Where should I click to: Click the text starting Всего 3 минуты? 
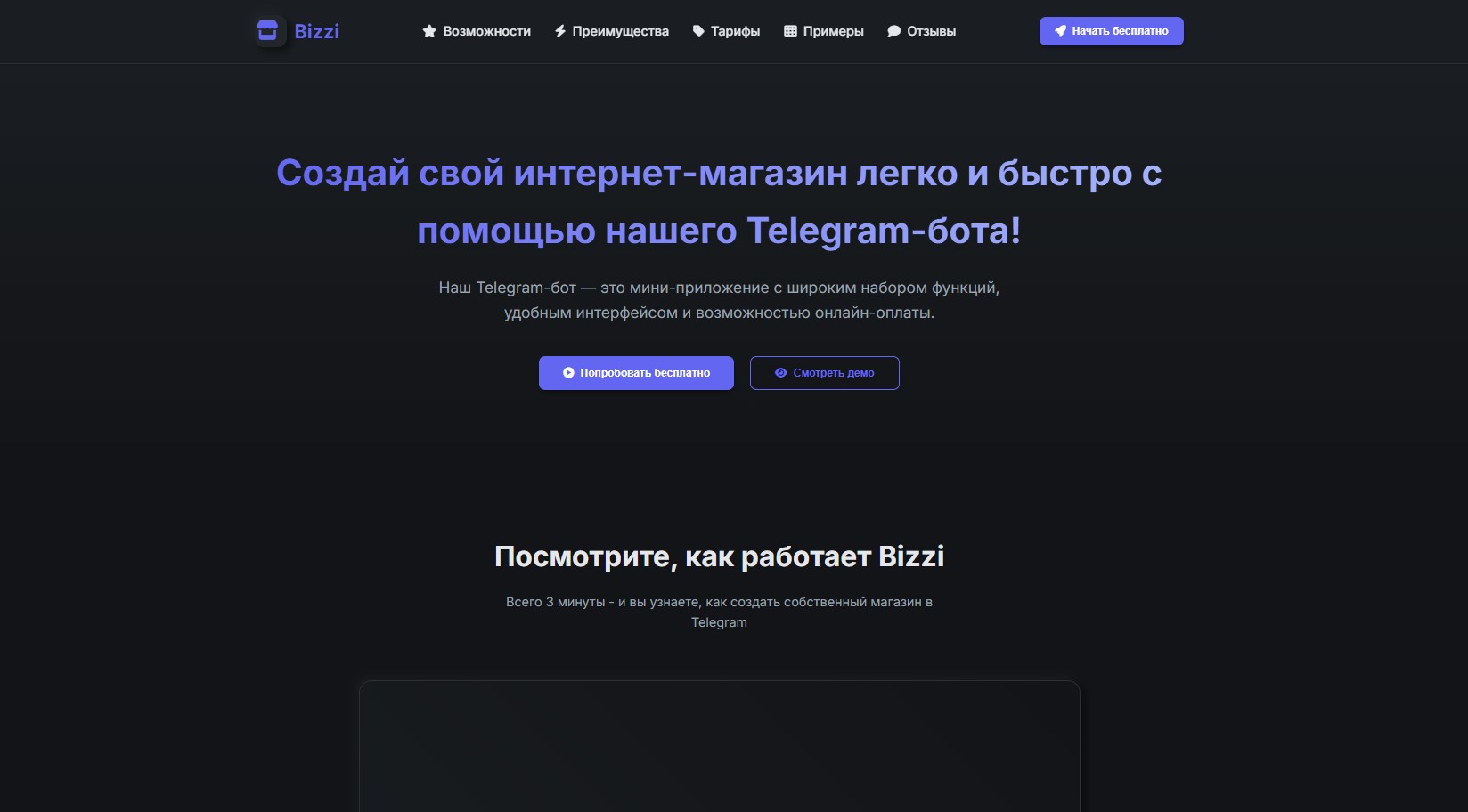point(719,612)
